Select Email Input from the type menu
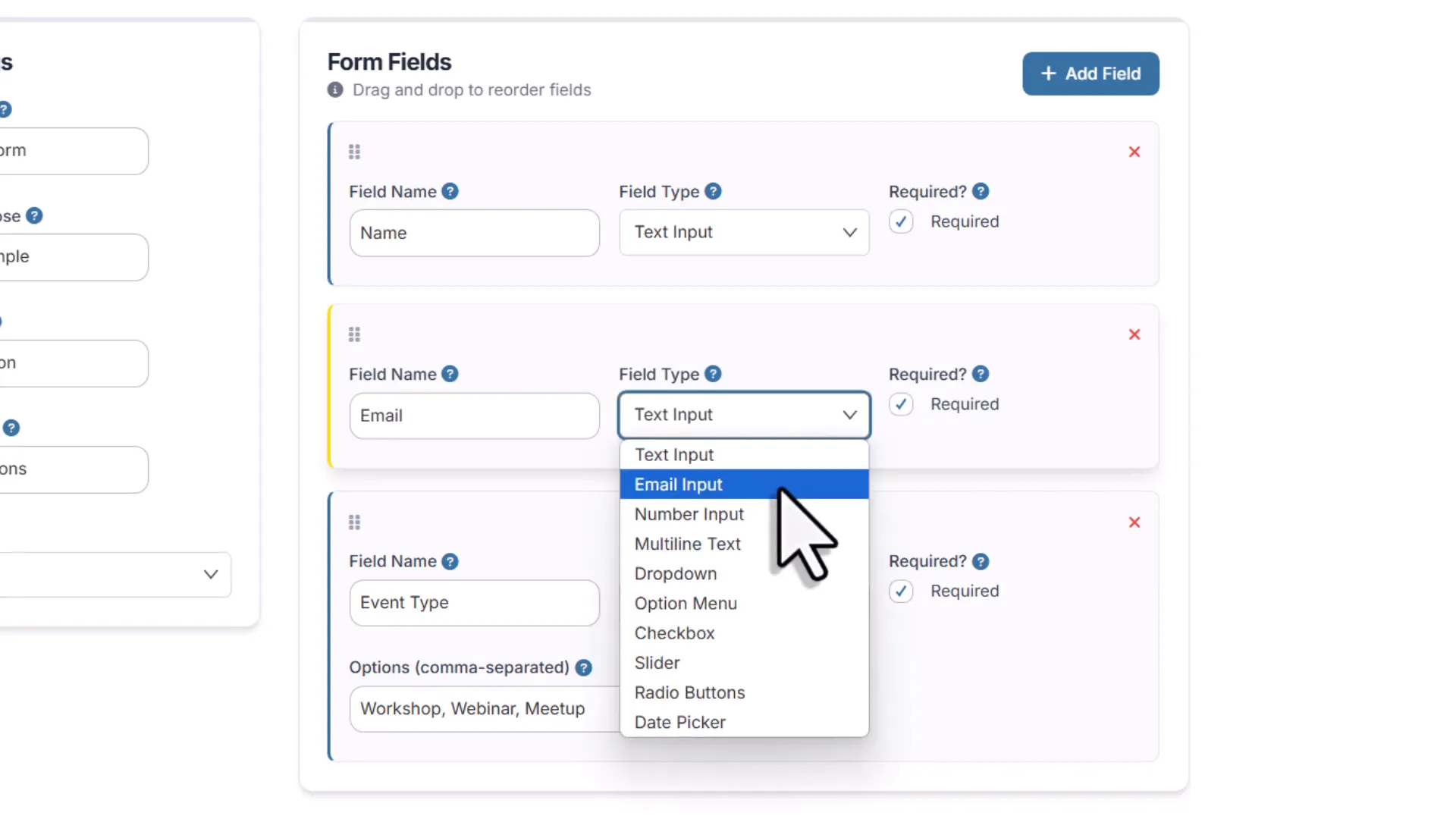This screenshot has width=1456, height=819. (x=678, y=484)
